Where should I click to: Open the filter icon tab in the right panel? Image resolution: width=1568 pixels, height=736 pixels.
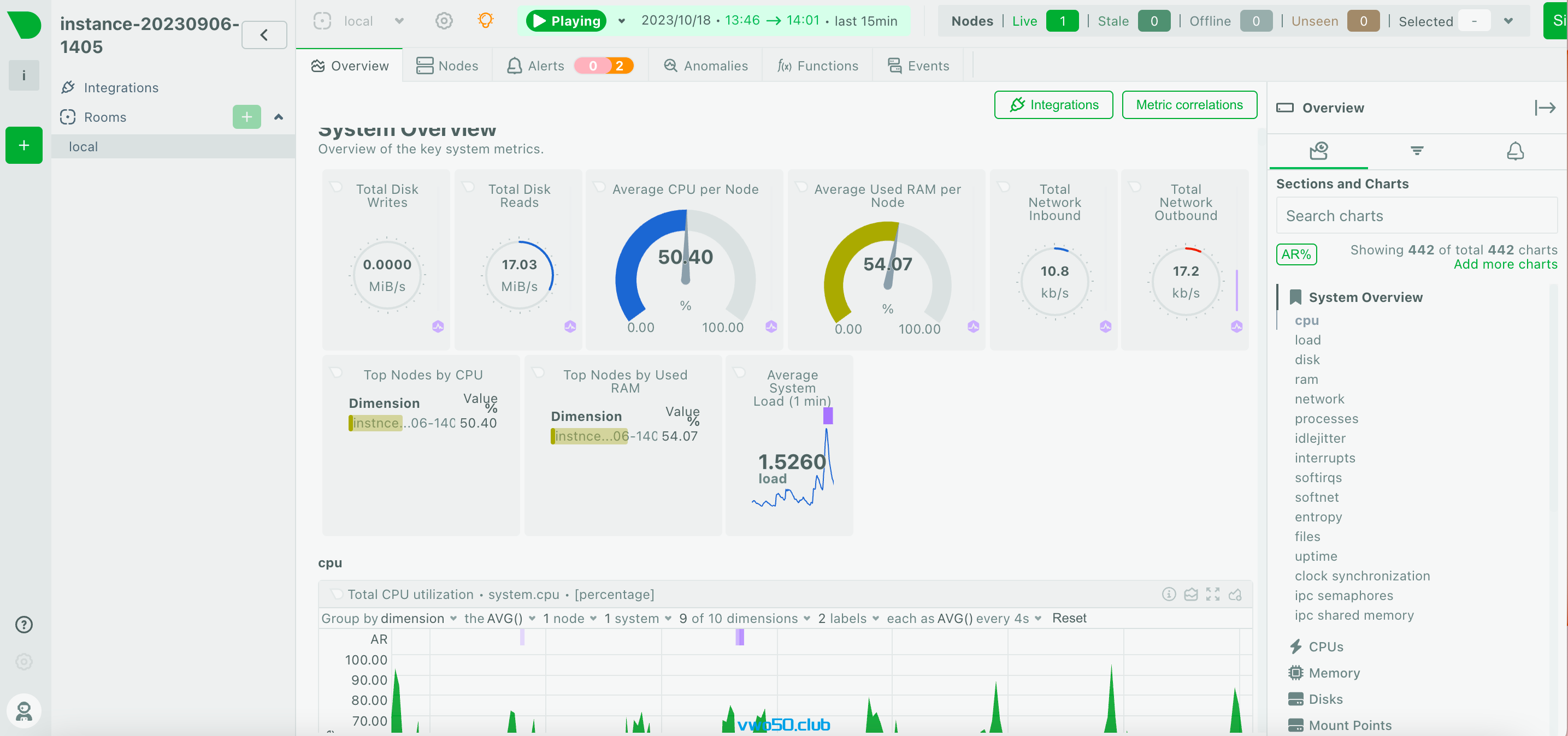tap(1417, 150)
